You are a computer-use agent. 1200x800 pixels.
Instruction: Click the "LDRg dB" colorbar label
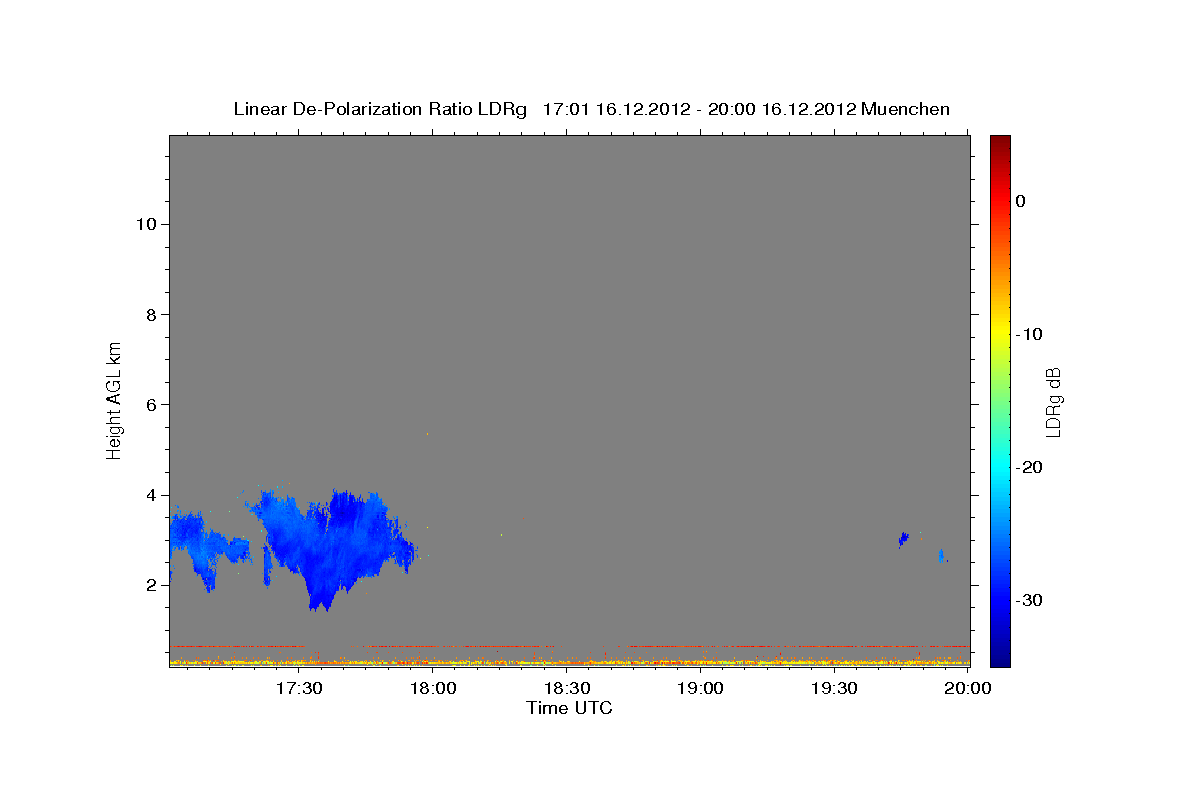tap(1052, 402)
